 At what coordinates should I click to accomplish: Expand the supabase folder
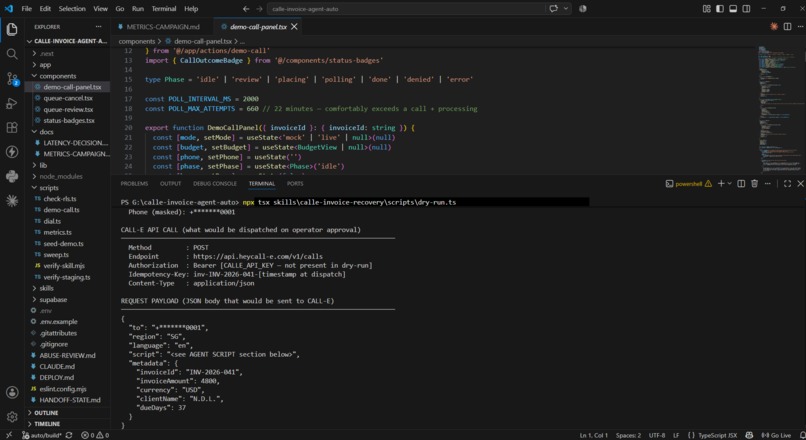coord(67,299)
